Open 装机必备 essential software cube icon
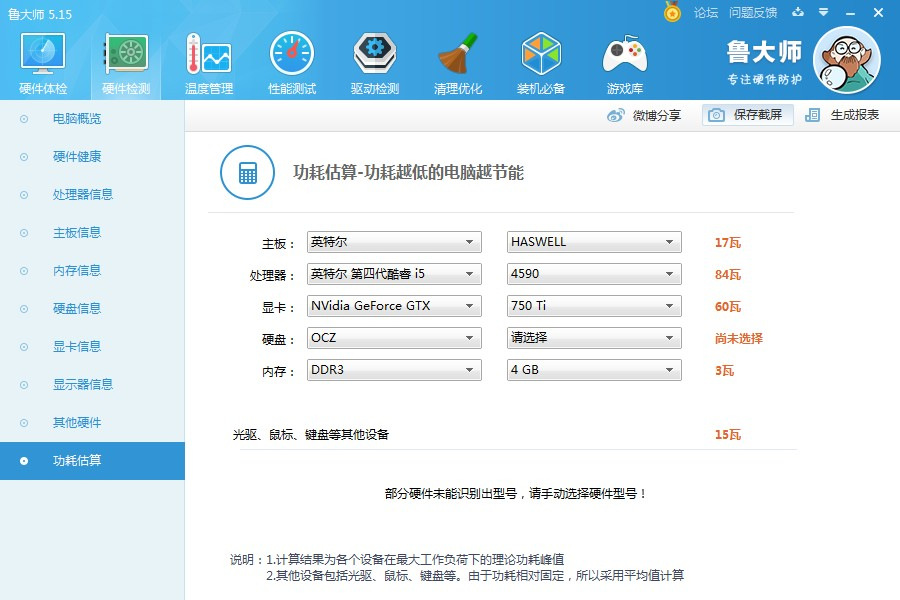Image resolution: width=900 pixels, height=600 pixels. [x=541, y=54]
